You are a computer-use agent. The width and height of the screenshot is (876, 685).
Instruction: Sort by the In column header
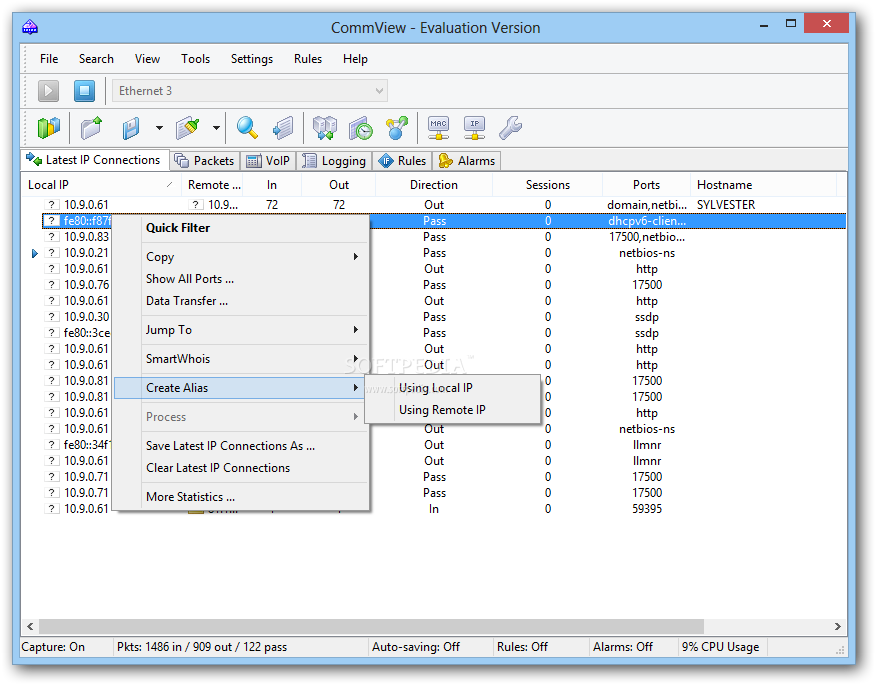(272, 185)
